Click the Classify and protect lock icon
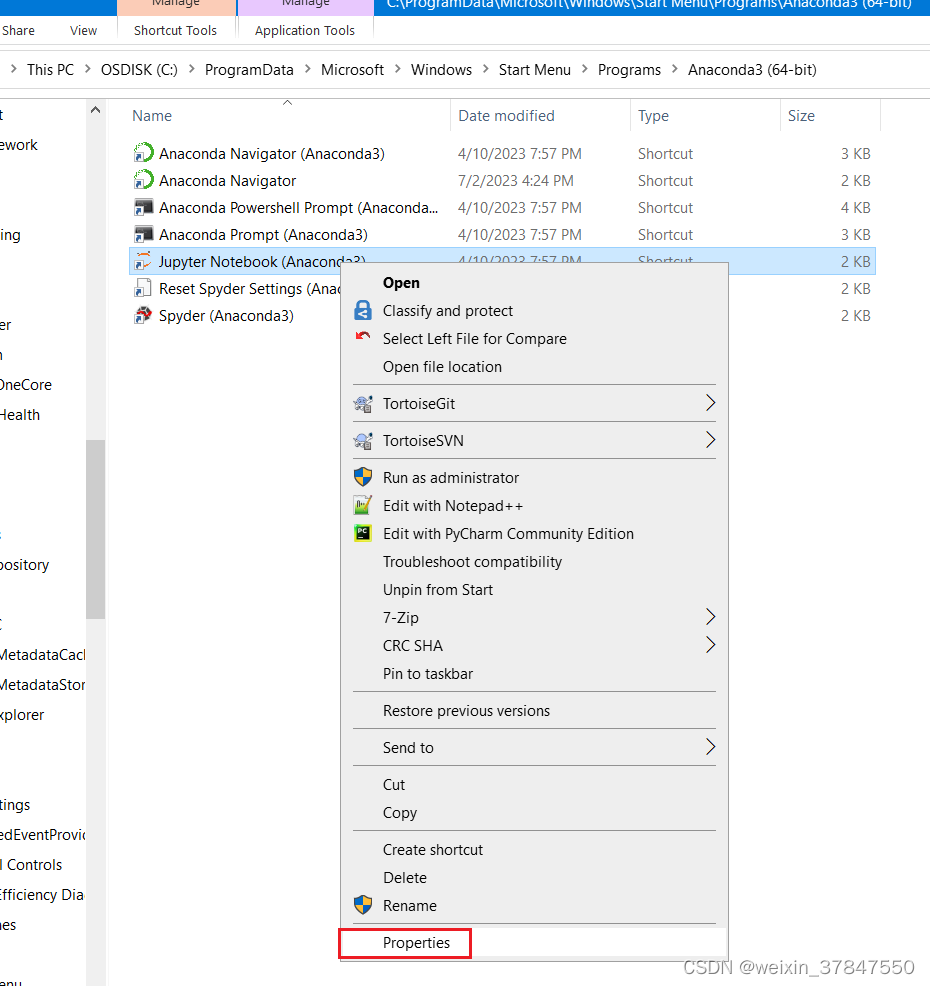 363,310
